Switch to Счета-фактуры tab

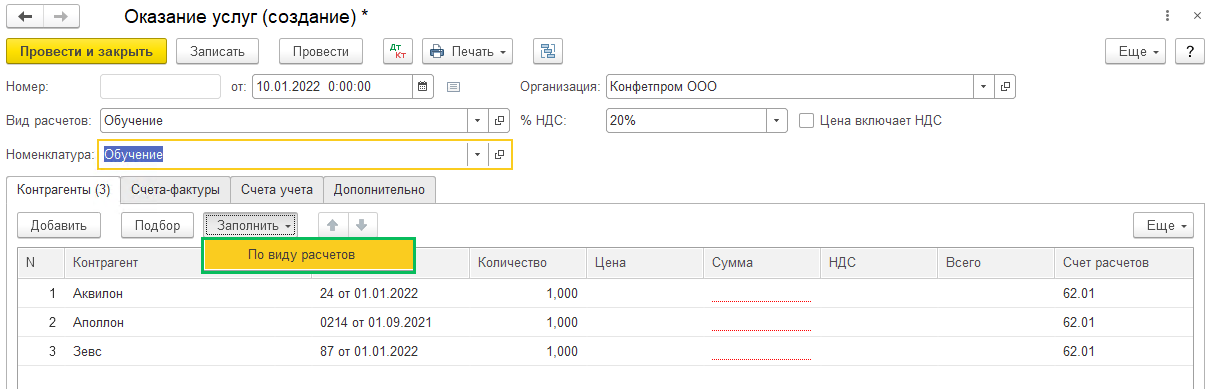(x=176, y=189)
